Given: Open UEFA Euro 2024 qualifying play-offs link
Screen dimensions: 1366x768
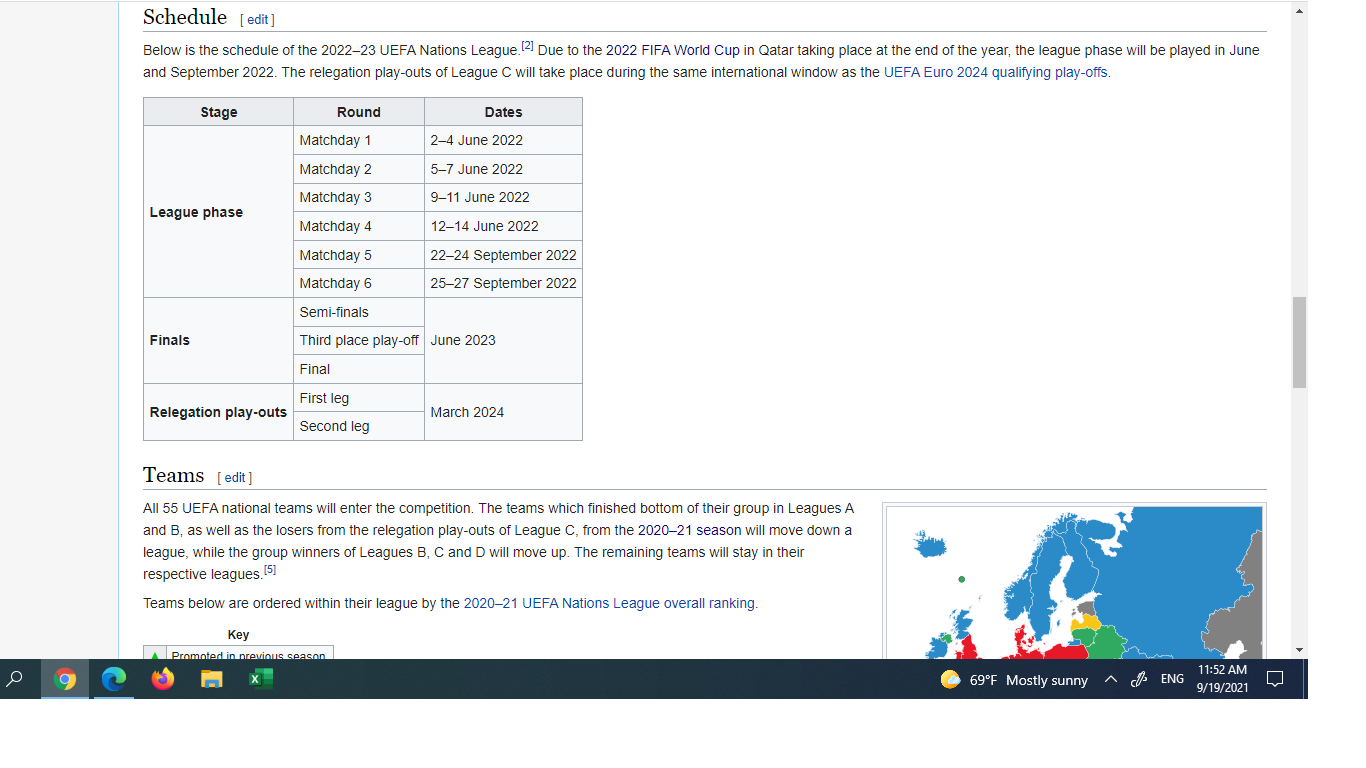Looking at the screenshot, I should coord(996,72).
